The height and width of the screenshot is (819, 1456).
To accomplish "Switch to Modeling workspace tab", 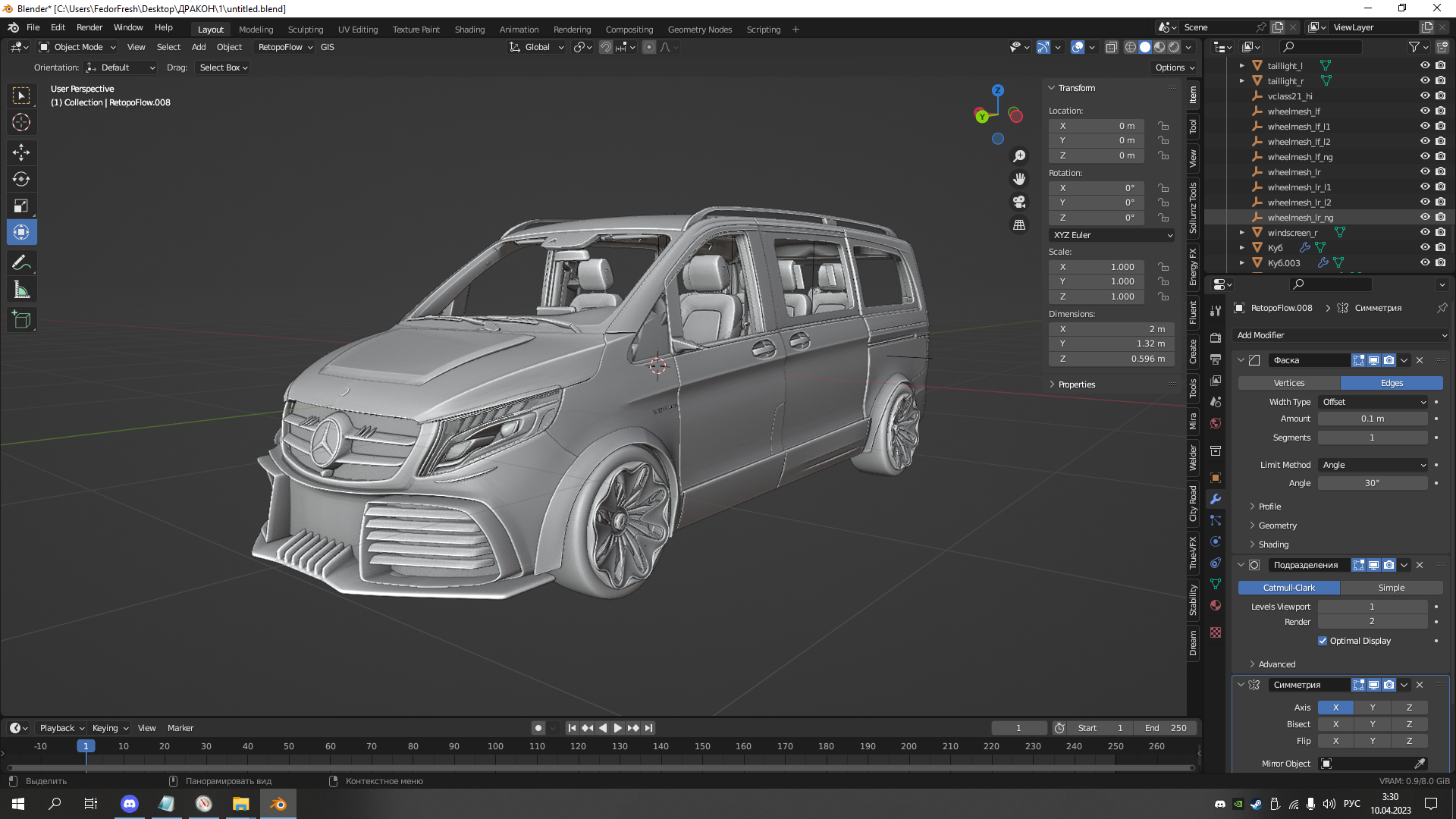I will coord(256,30).
